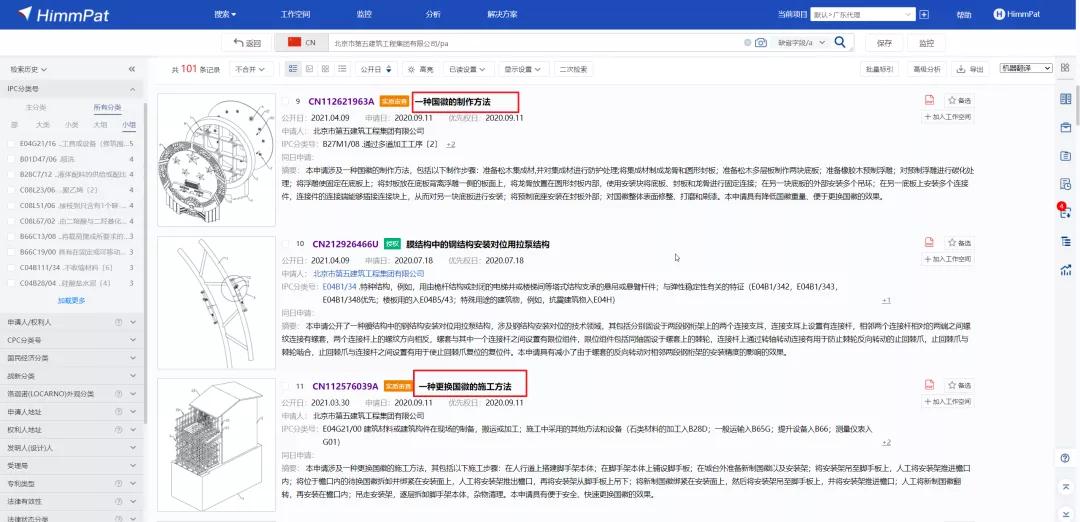Expand the CPC分类号 filter section
The height and width of the screenshot is (522, 1080).
(72, 340)
